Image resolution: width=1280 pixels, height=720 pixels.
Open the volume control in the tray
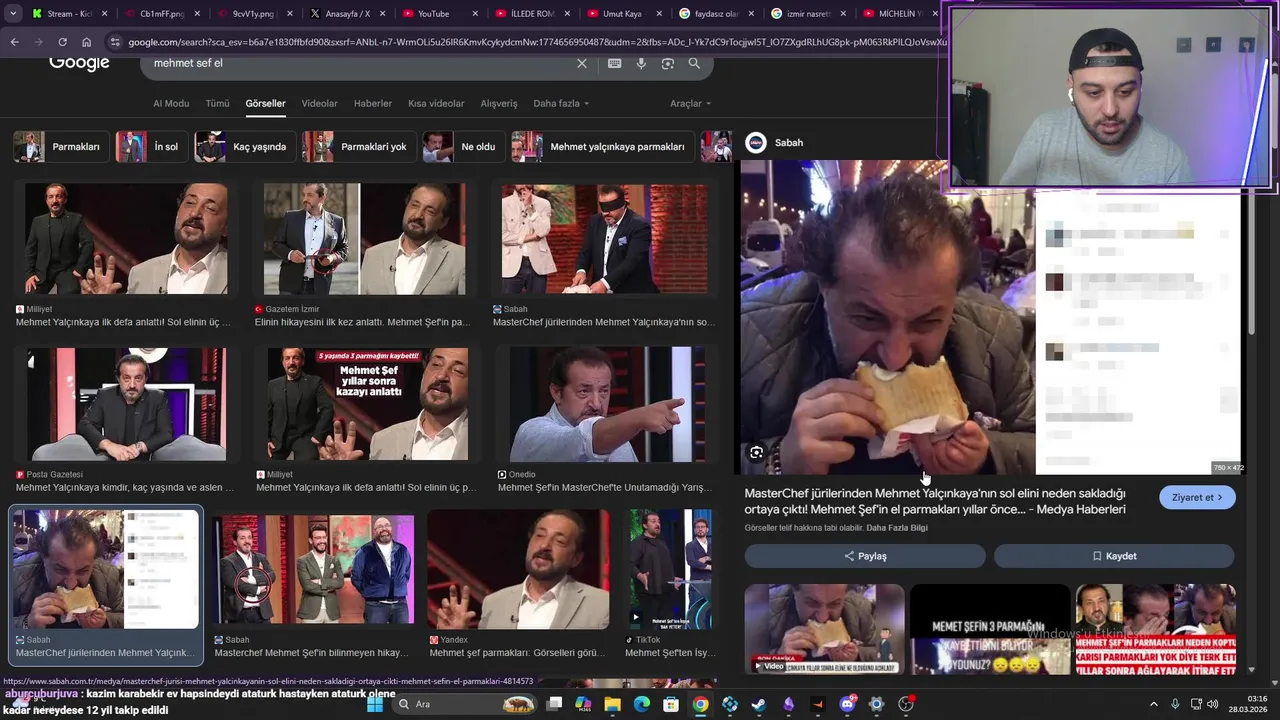1213,704
